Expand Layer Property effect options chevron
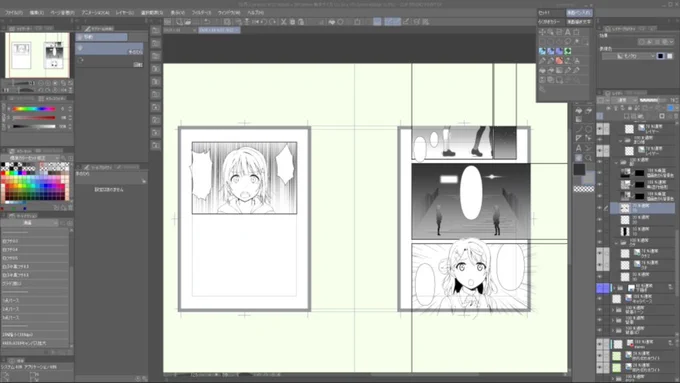 pyautogui.click(x=672, y=42)
